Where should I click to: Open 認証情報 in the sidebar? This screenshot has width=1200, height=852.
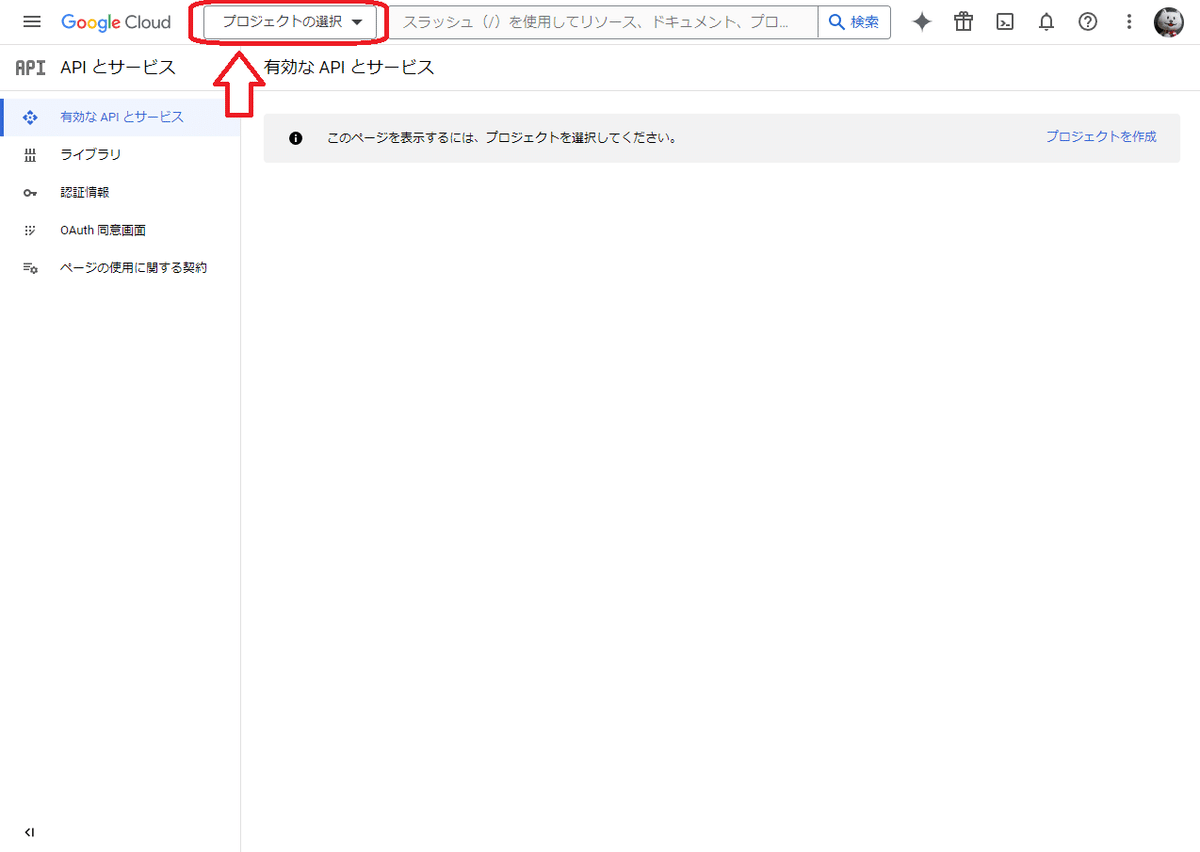tap(120, 192)
